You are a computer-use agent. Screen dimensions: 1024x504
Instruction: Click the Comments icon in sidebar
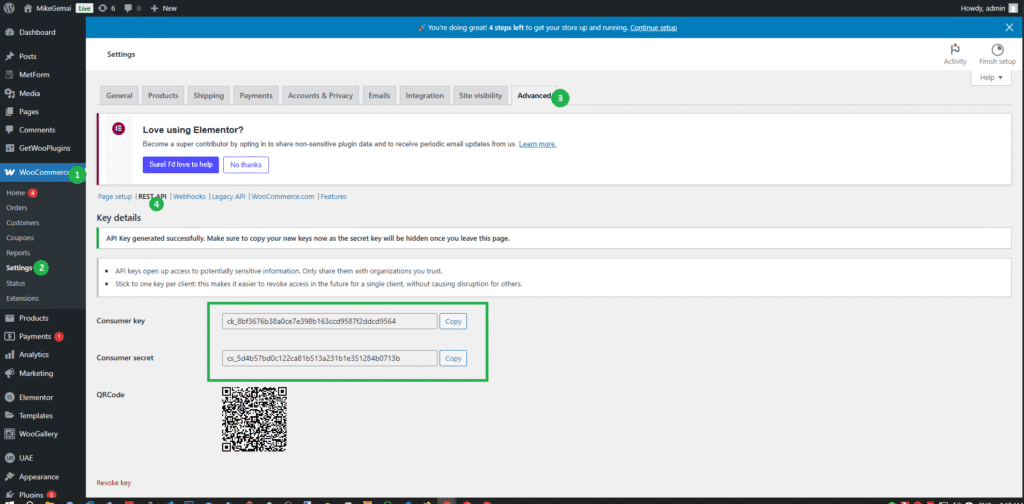pyautogui.click(x=9, y=130)
